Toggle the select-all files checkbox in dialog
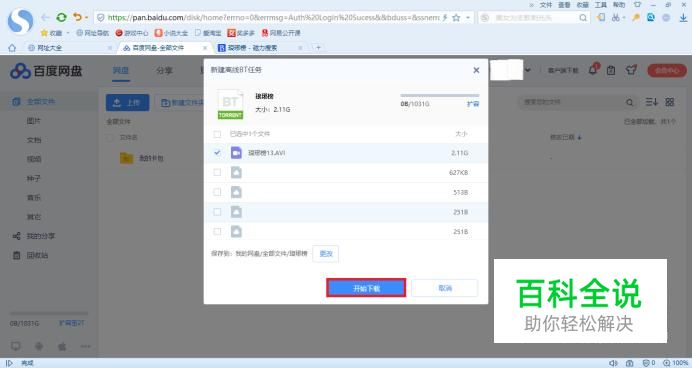 click(217, 134)
